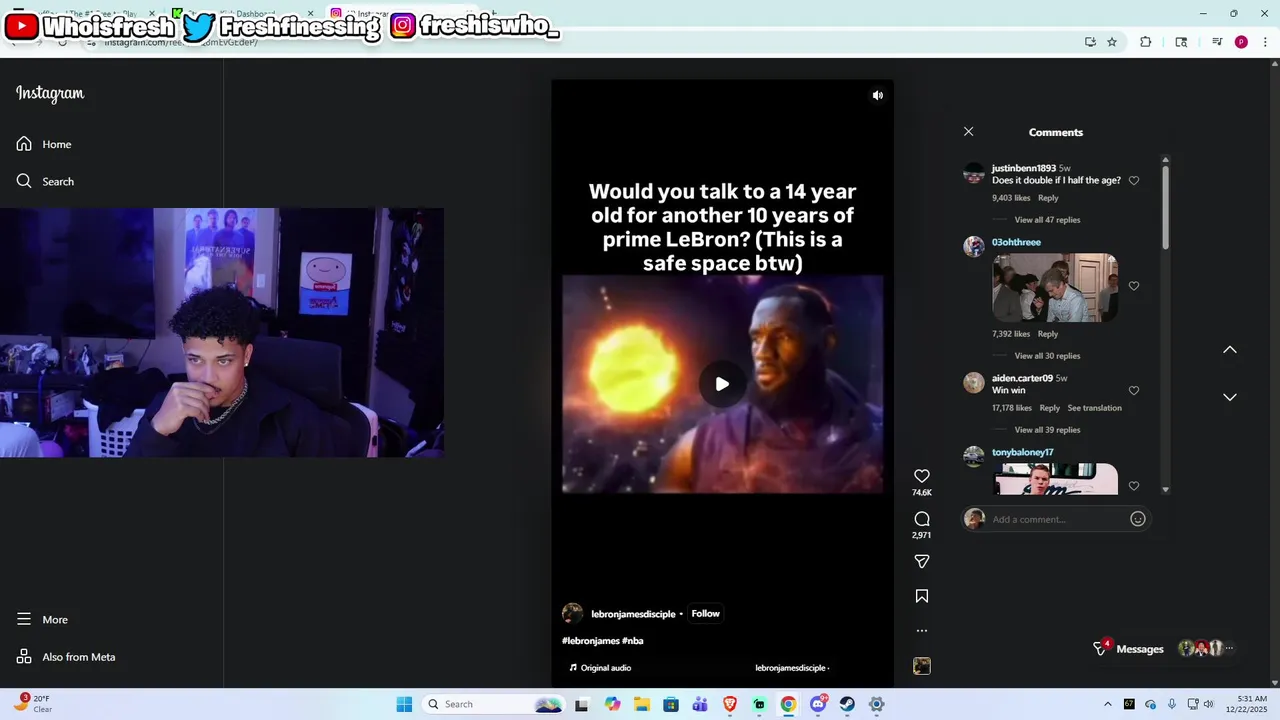Image resolution: width=1280 pixels, height=720 pixels.
Task: Open the reel's three-dot options menu
Action: (x=922, y=631)
